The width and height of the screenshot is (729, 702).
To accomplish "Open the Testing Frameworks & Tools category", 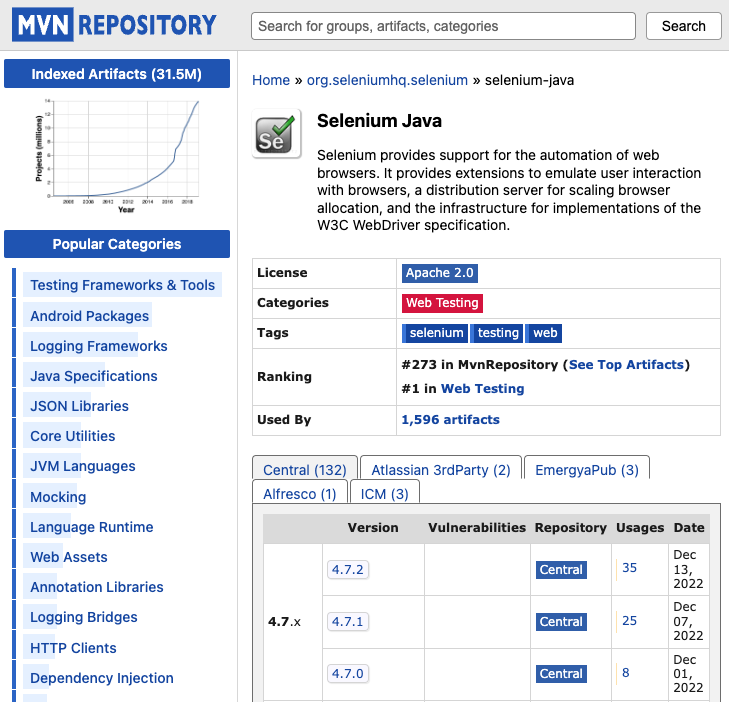I will tap(122, 285).
